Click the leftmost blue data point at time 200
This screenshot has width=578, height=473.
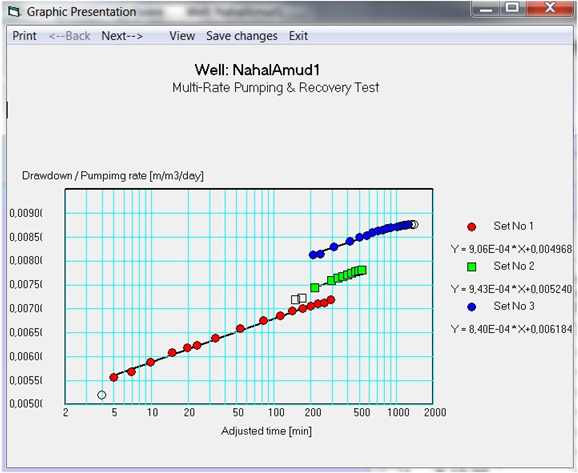[313, 255]
